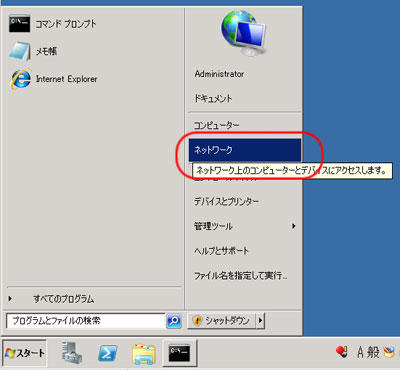Click the IME 般 conversion mode
The height and width of the screenshot is (370, 400).
pyautogui.click(x=373, y=352)
